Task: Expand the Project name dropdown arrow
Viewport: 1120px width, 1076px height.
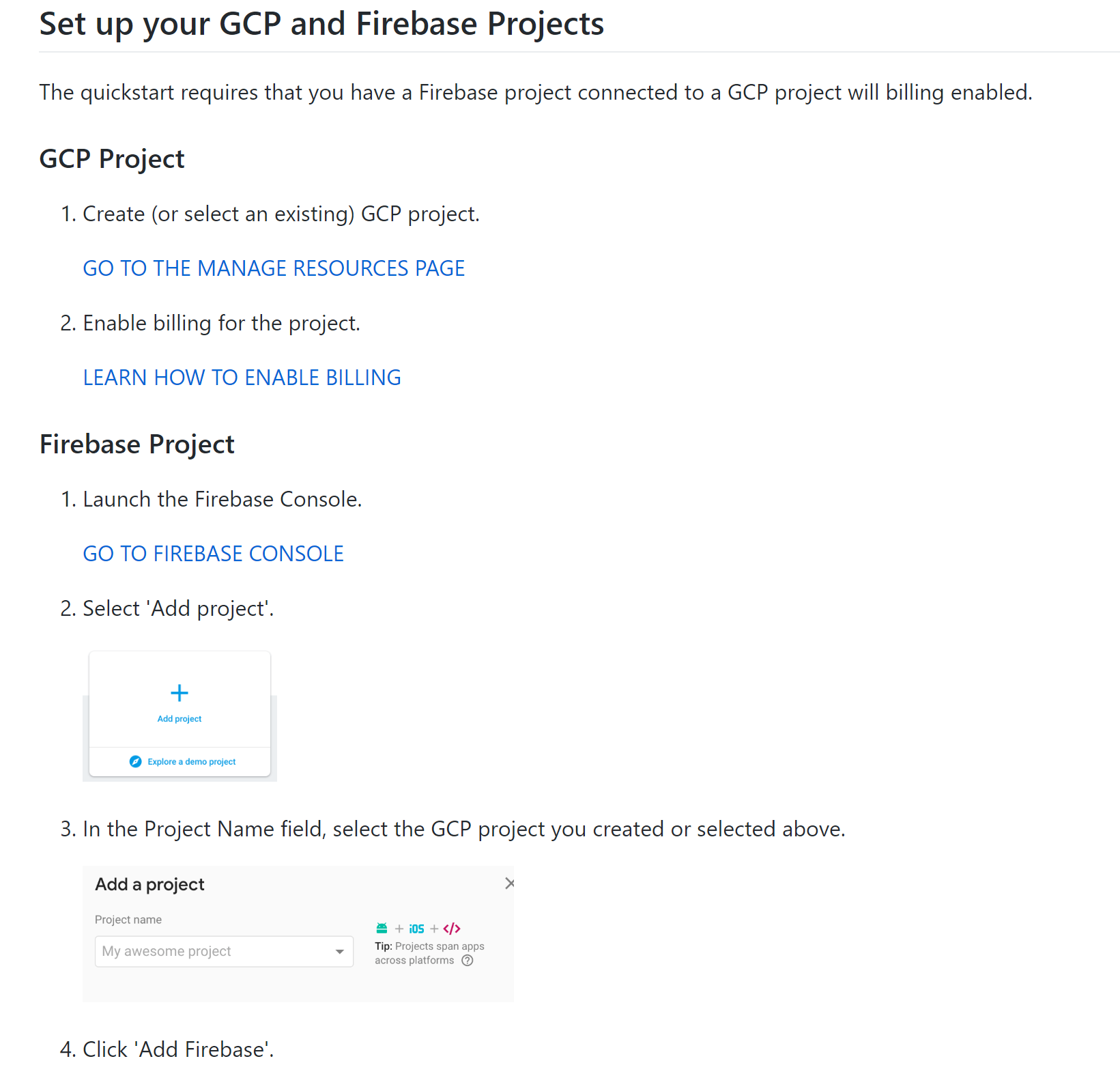Action: point(339,952)
